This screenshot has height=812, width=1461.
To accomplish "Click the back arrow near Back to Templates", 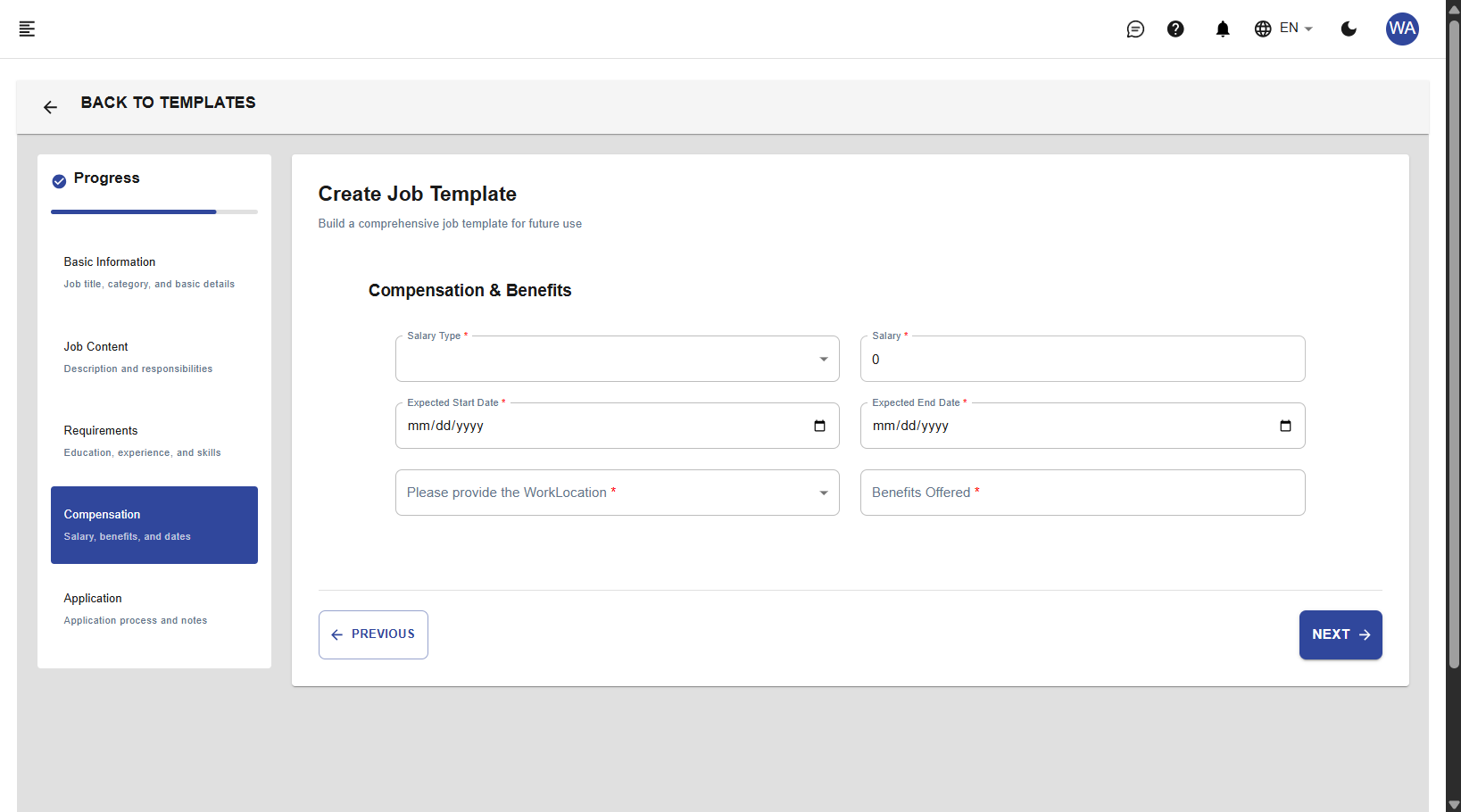I will (50, 106).
